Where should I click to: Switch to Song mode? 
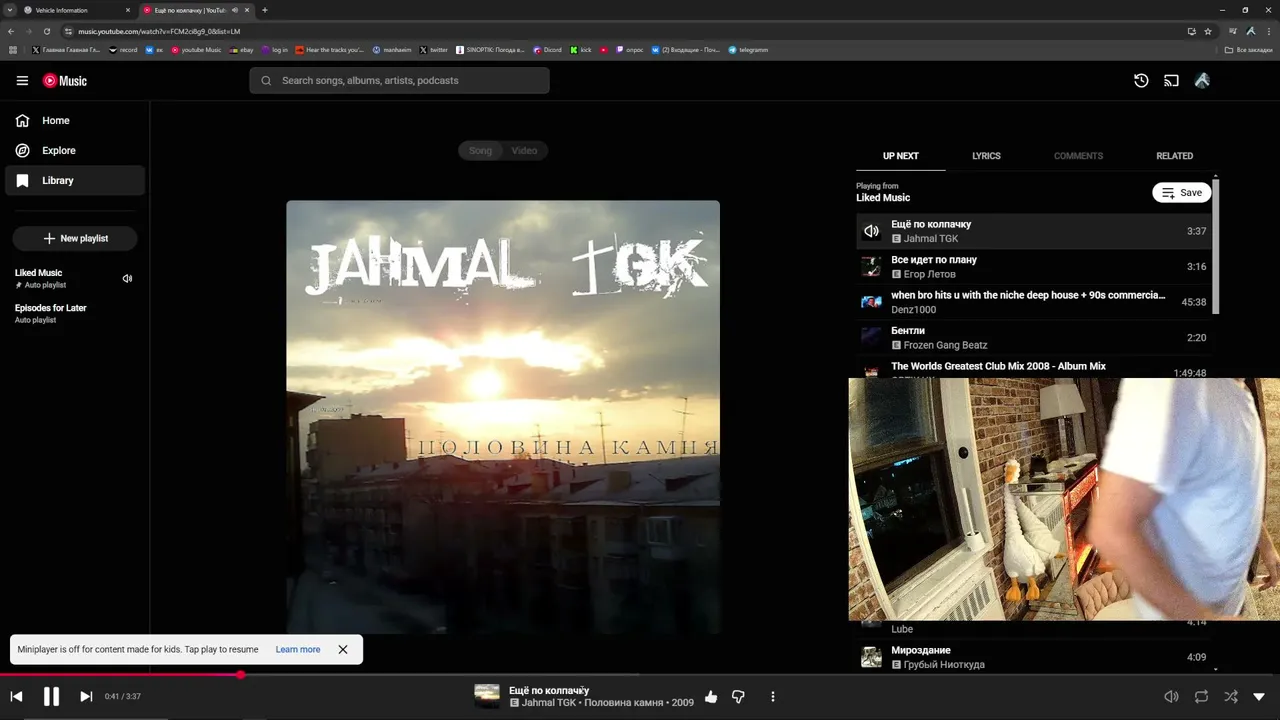pos(481,151)
